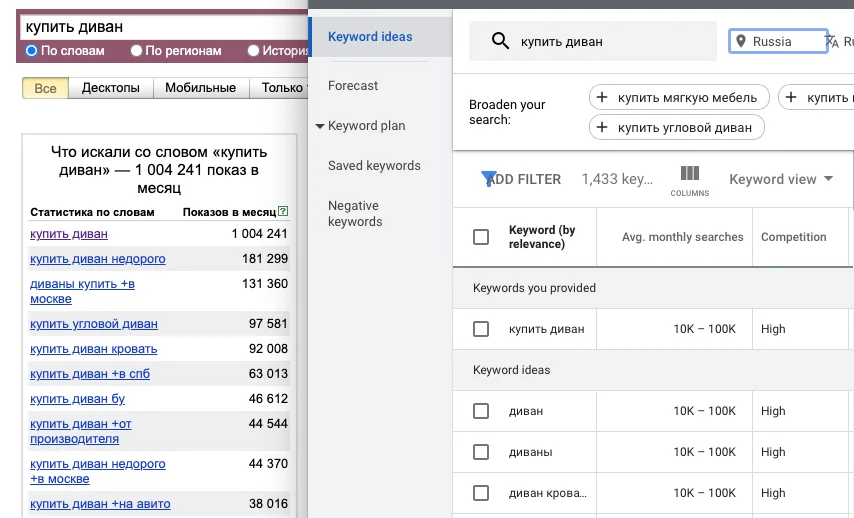Image resolution: width=854 pixels, height=518 pixels.
Task: Add the купить угловой диван suggestion chip
Action: (676, 127)
